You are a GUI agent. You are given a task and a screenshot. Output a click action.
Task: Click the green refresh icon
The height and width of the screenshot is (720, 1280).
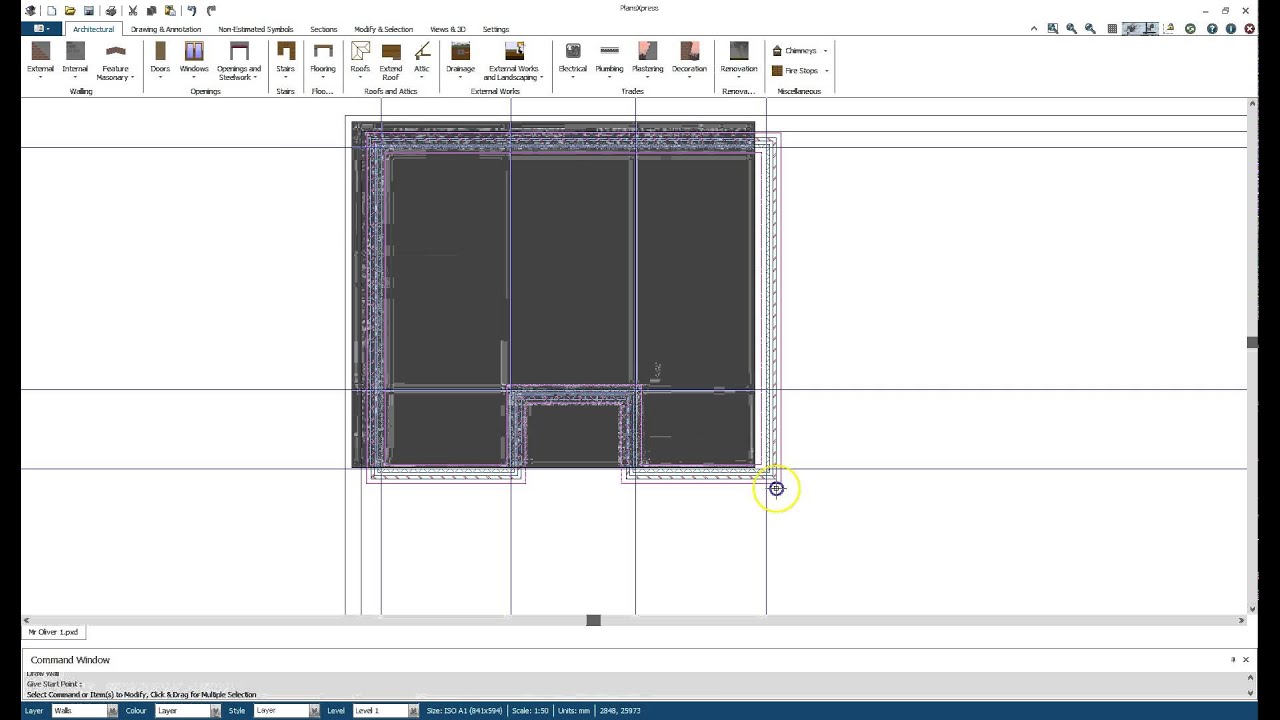click(1190, 29)
